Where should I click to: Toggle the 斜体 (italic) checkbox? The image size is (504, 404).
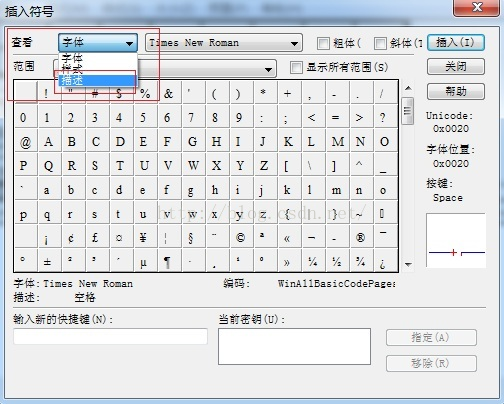380,43
